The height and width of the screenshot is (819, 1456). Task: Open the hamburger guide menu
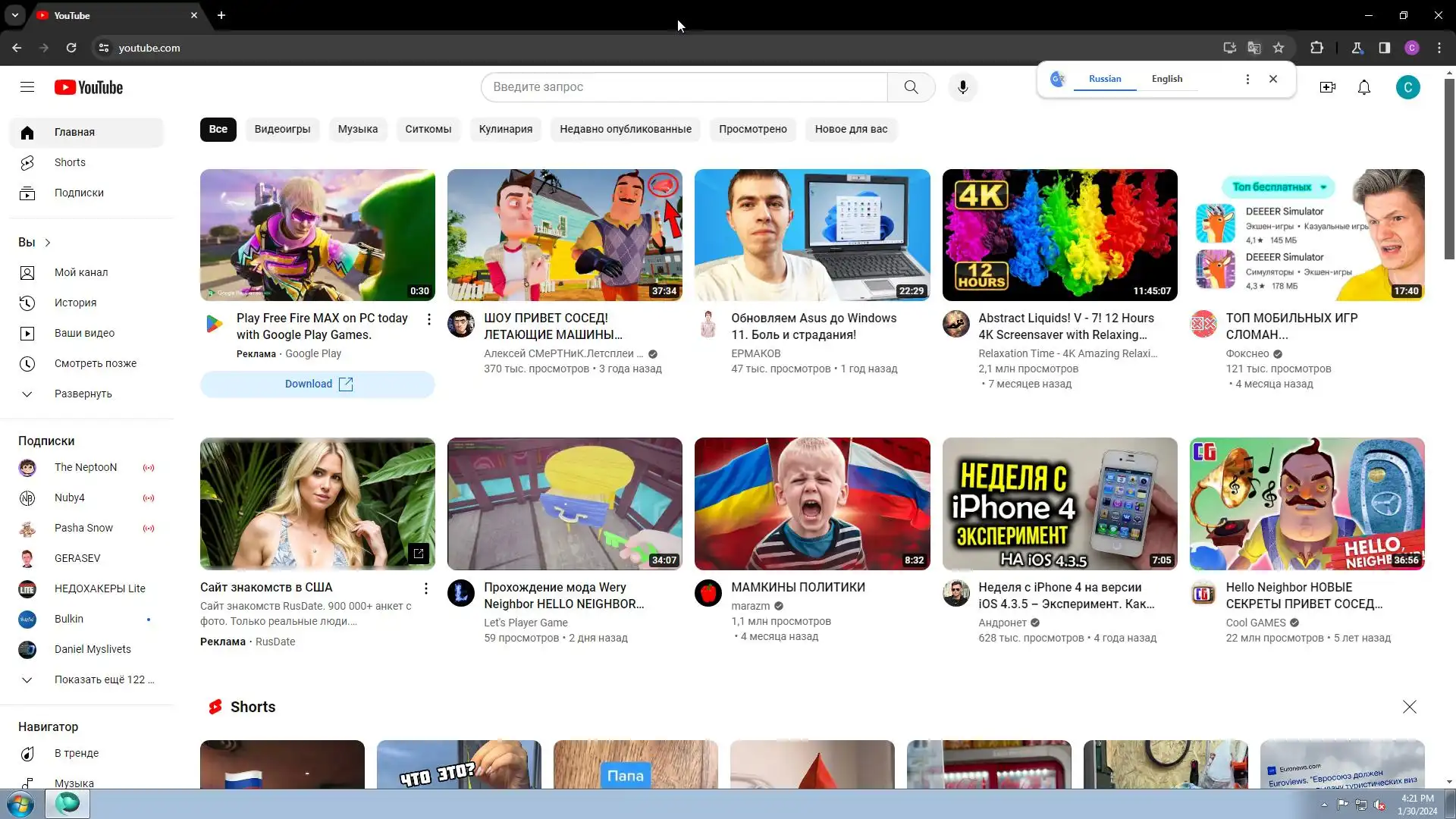pyautogui.click(x=27, y=87)
